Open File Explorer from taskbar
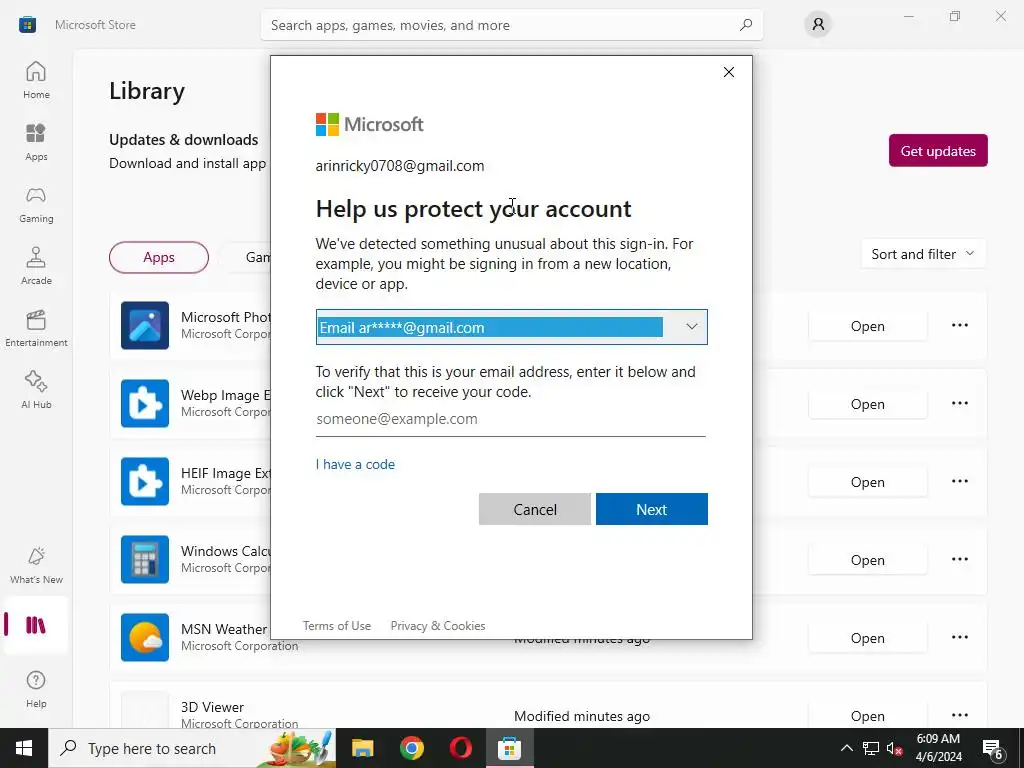Screen dimensions: 1024x768 pos(362,748)
